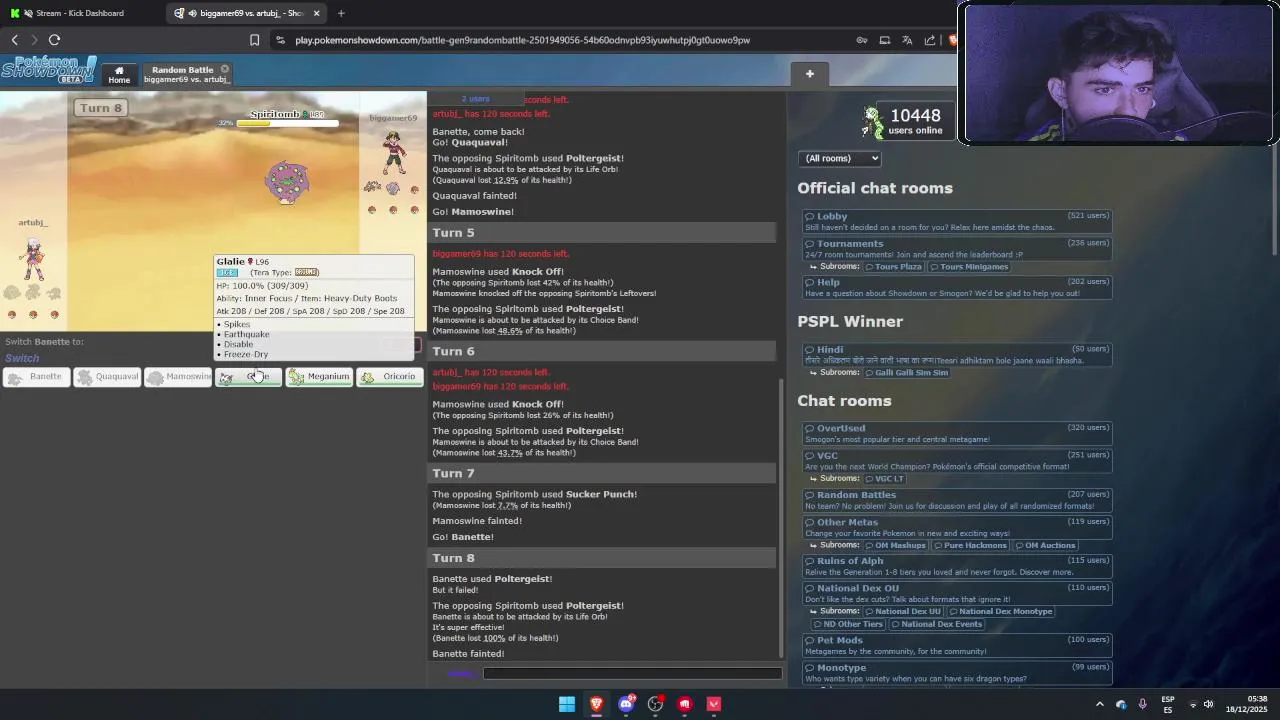This screenshot has width=1280, height=720.
Task: Join the Other Metas chat room
Action: tap(958, 527)
